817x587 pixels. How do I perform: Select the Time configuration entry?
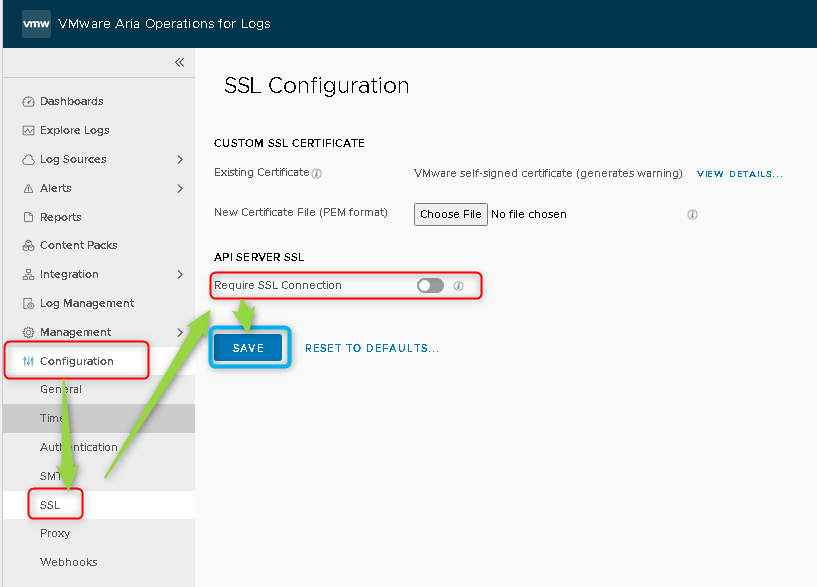point(99,418)
